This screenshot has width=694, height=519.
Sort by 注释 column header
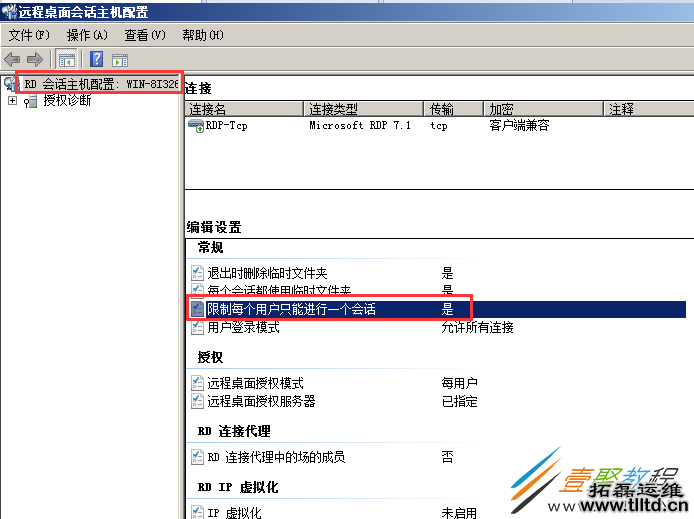point(648,109)
